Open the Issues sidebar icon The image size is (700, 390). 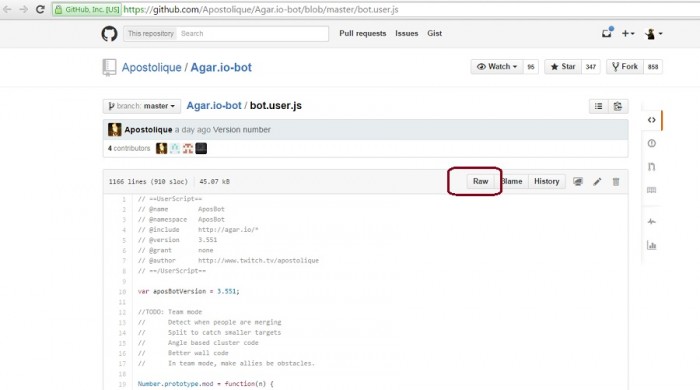tap(652, 143)
